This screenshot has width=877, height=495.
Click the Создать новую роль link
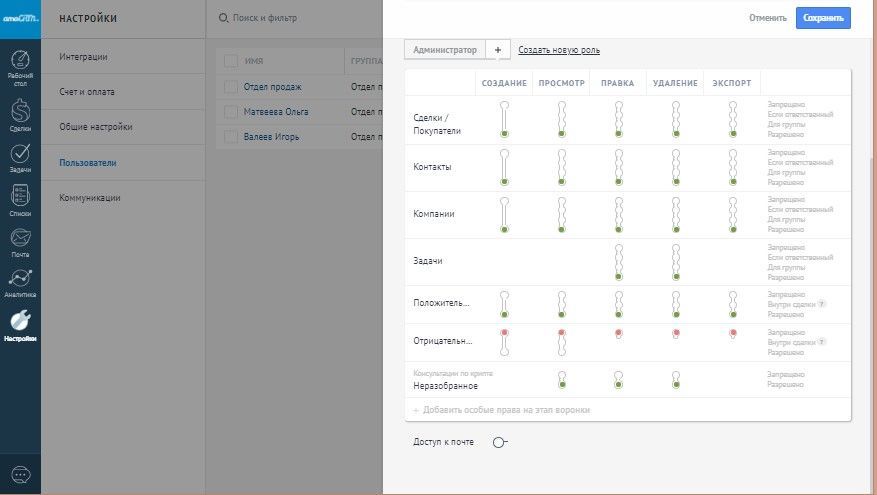(559, 50)
